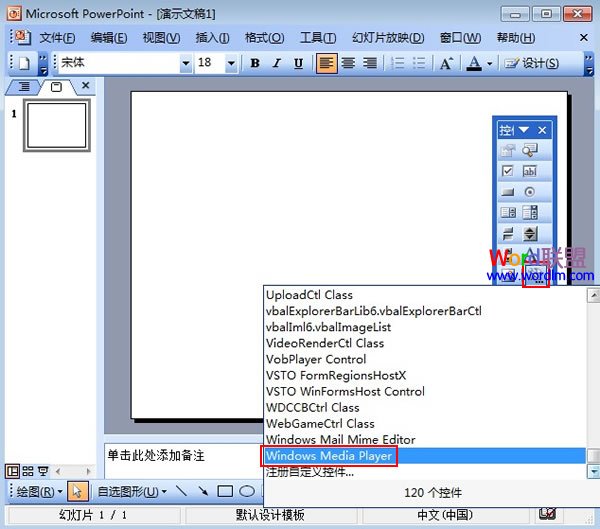Close the control toolbox

[542, 130]
